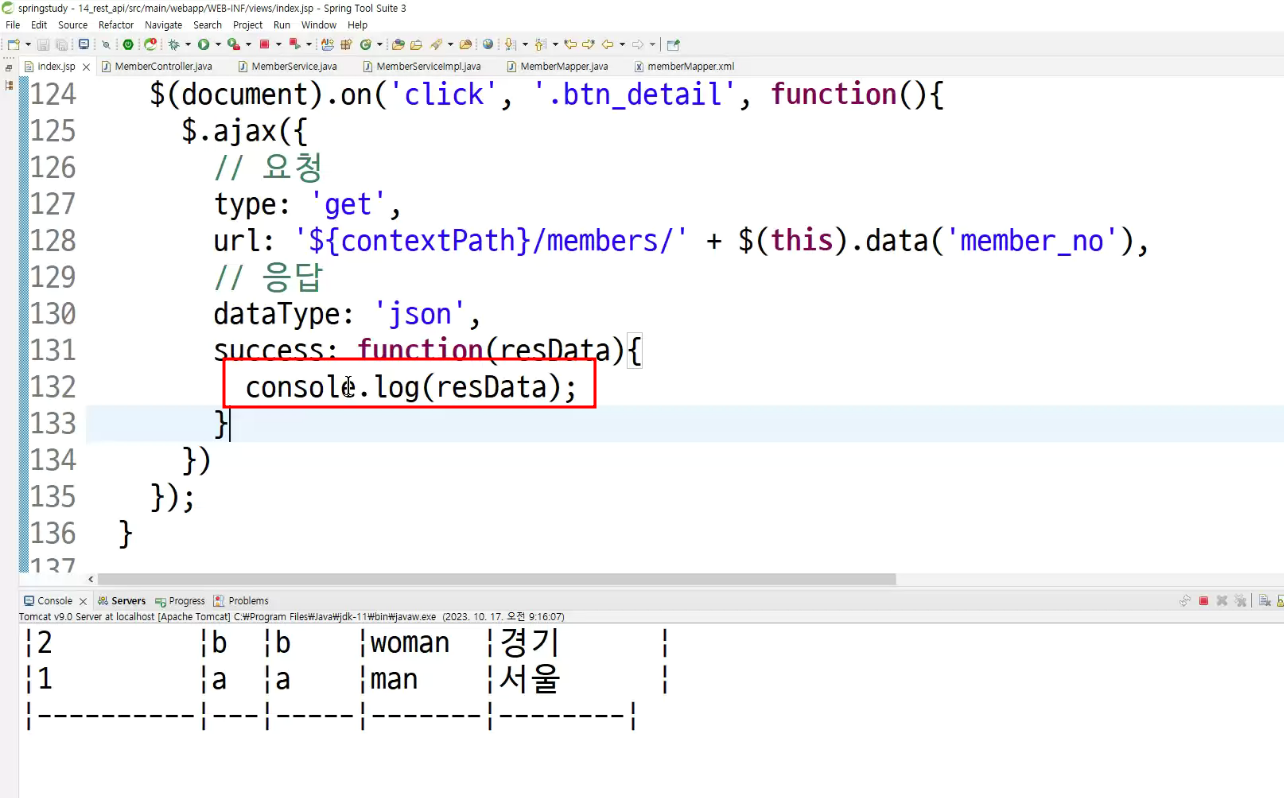Switch to MemberController.java tab
Image resolution: width=1284 pixels, height=798 pixels.
155,66
